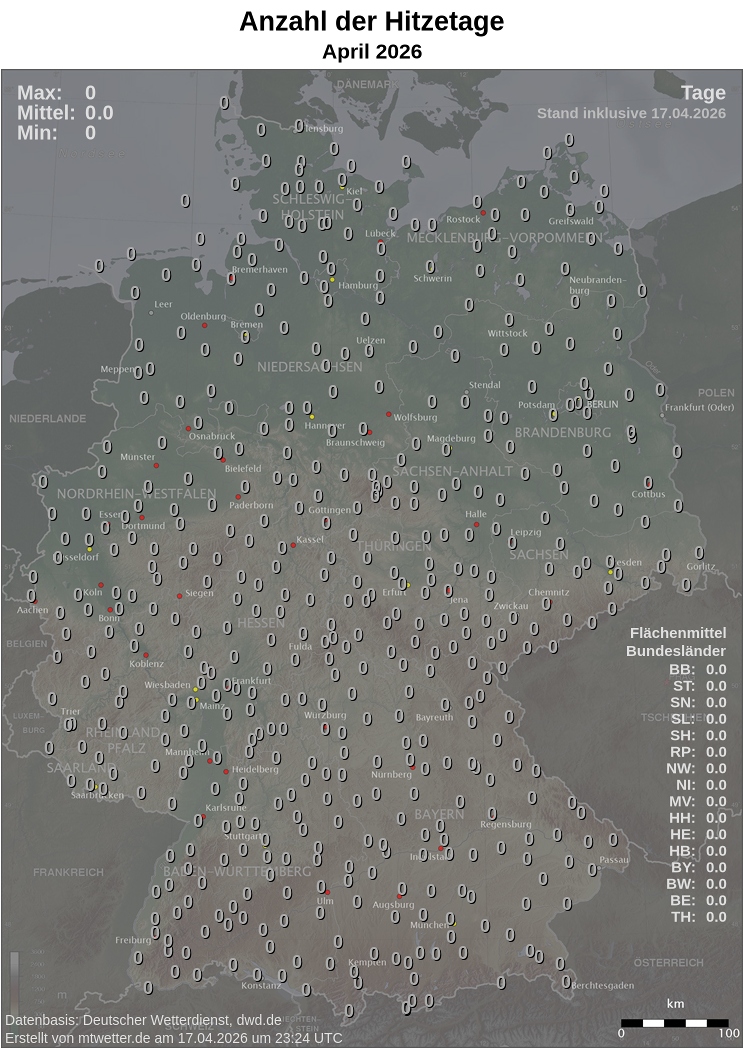This screenshot has height=1049, width=744.
Task: Click the yellow Hannover city marker
Action: click(x=311, y=416)
